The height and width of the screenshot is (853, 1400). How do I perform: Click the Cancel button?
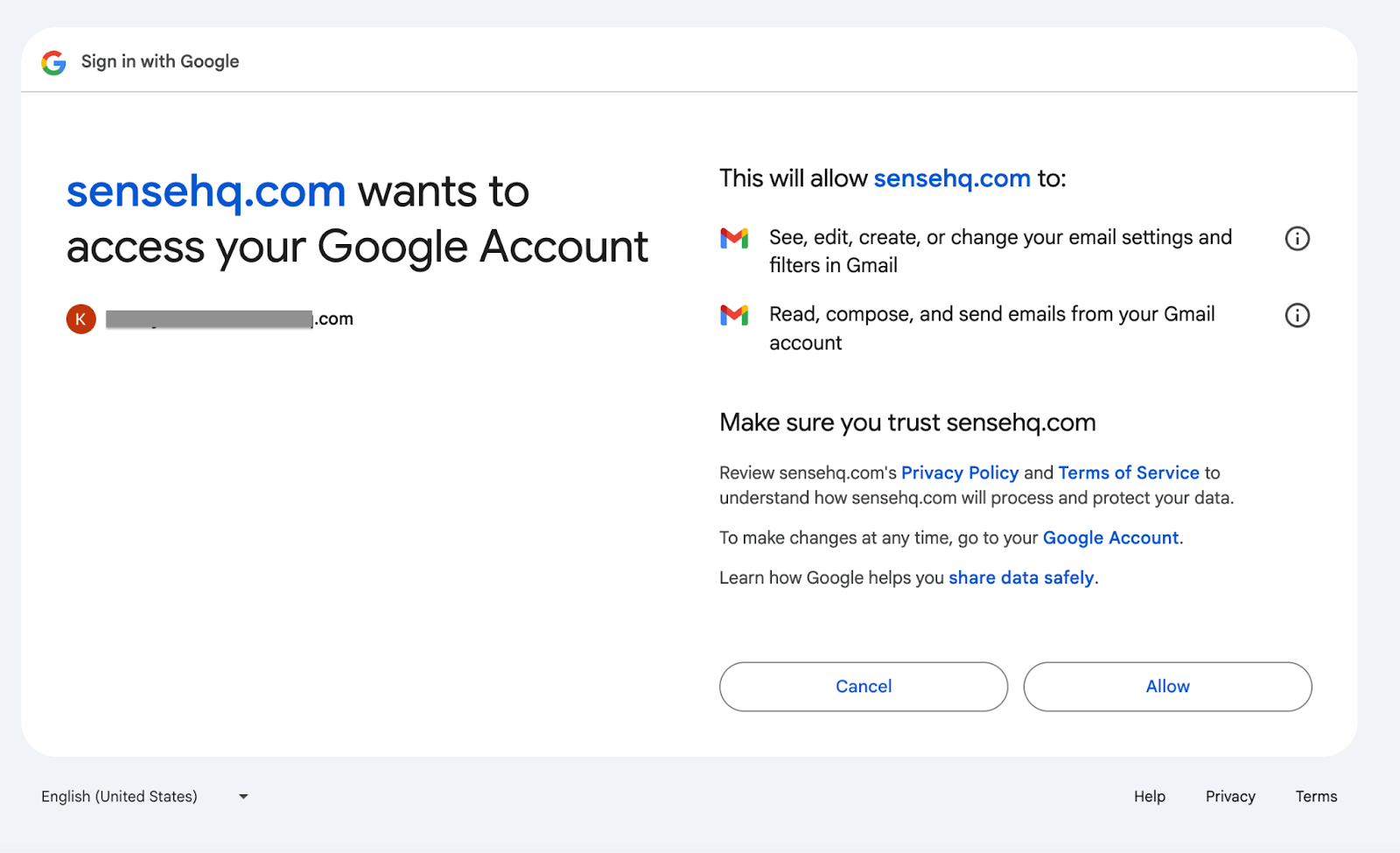tap(864, 687)
